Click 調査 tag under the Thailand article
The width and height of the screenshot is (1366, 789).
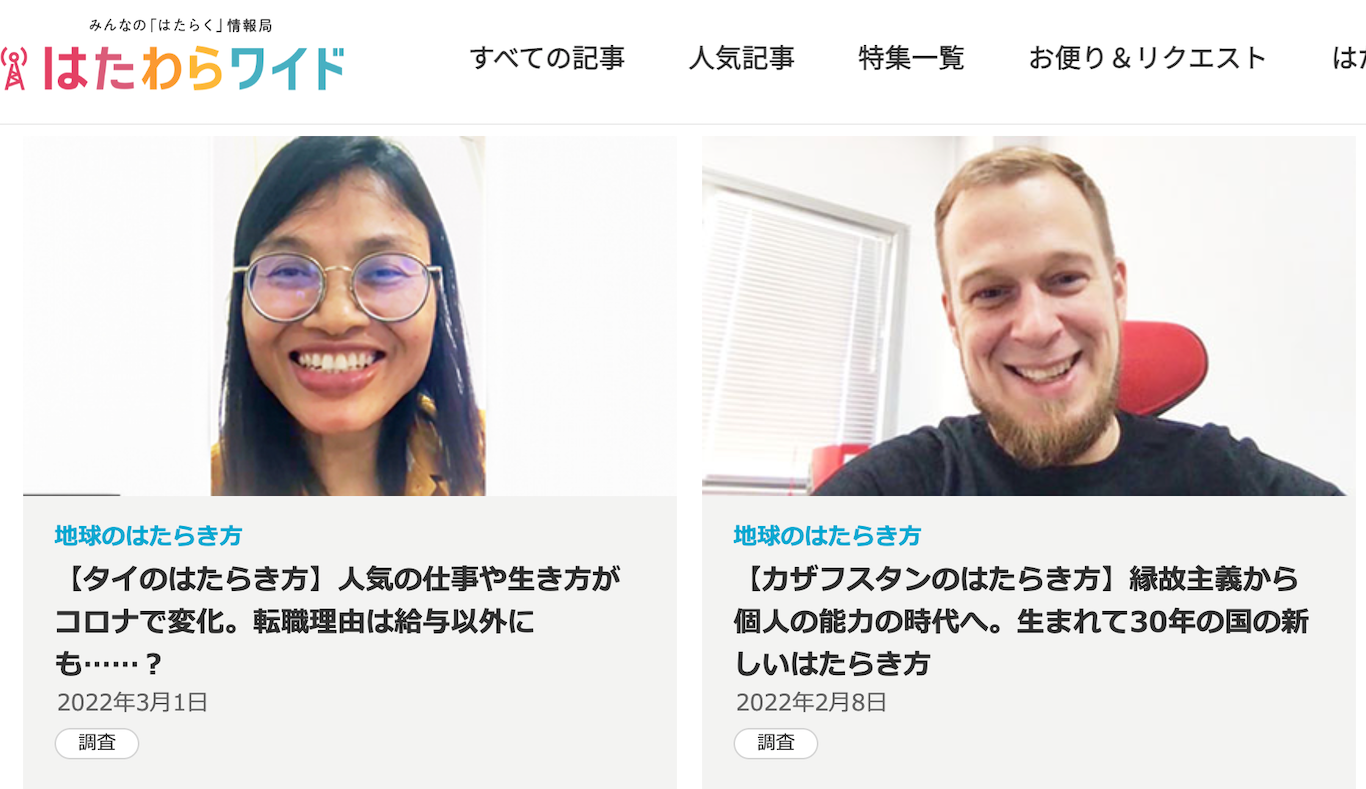pos(97,743)
